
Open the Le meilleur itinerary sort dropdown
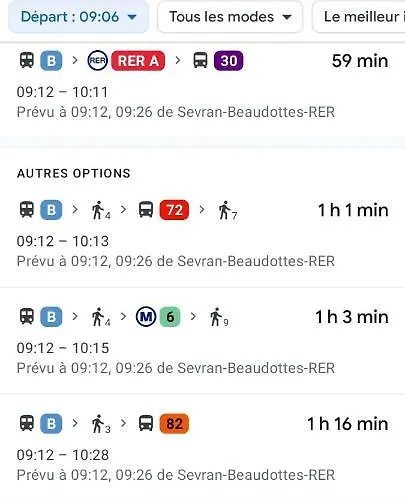pyautogui.click(x=359, y=17)
